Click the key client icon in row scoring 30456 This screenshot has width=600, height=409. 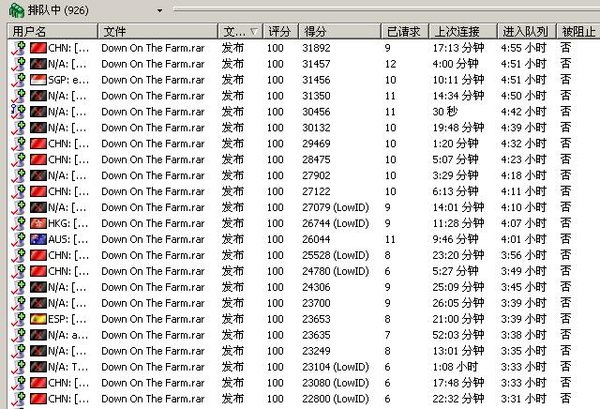(x=18, y=112)
